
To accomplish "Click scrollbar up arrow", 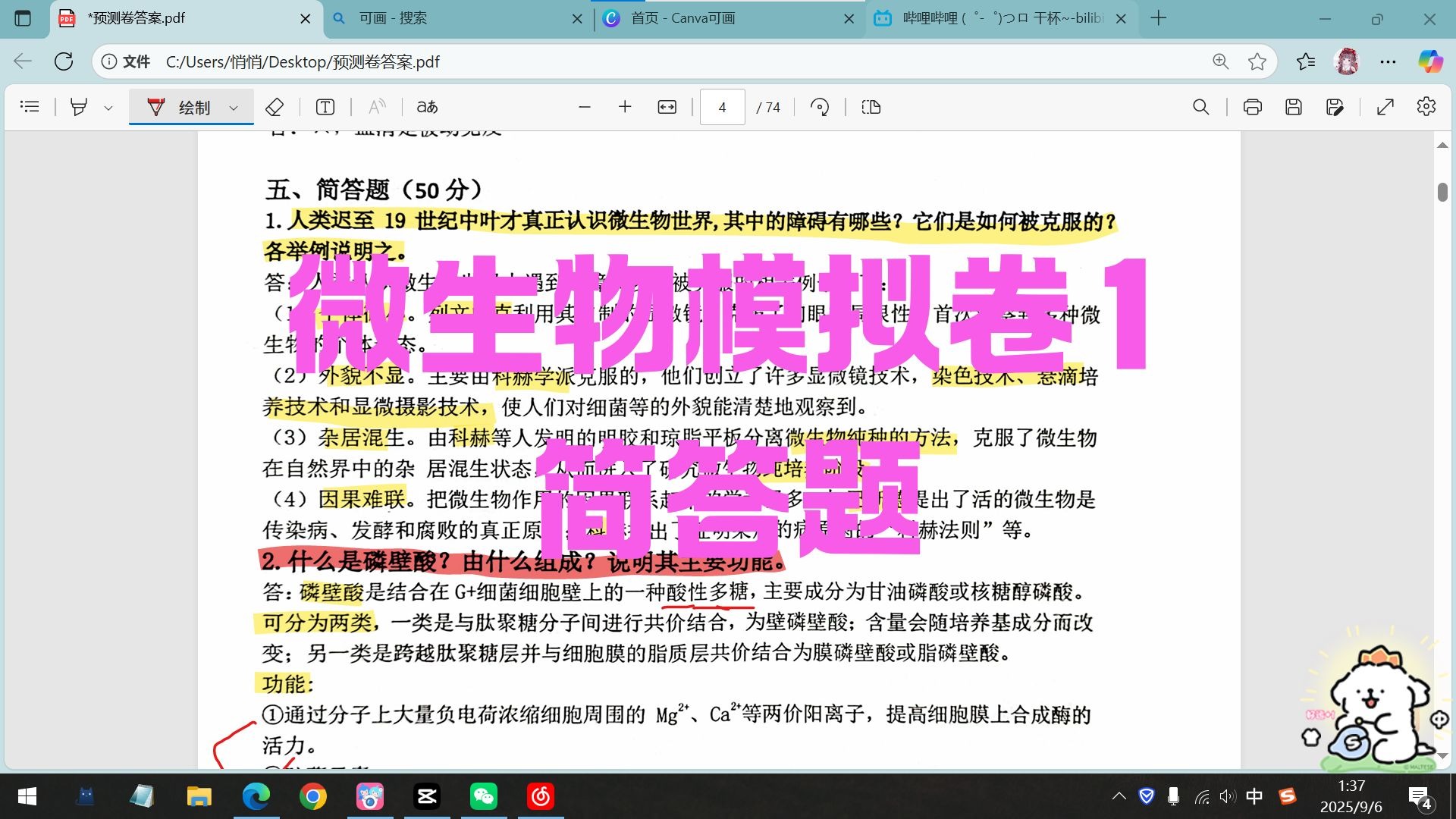I will [1442, 144].
